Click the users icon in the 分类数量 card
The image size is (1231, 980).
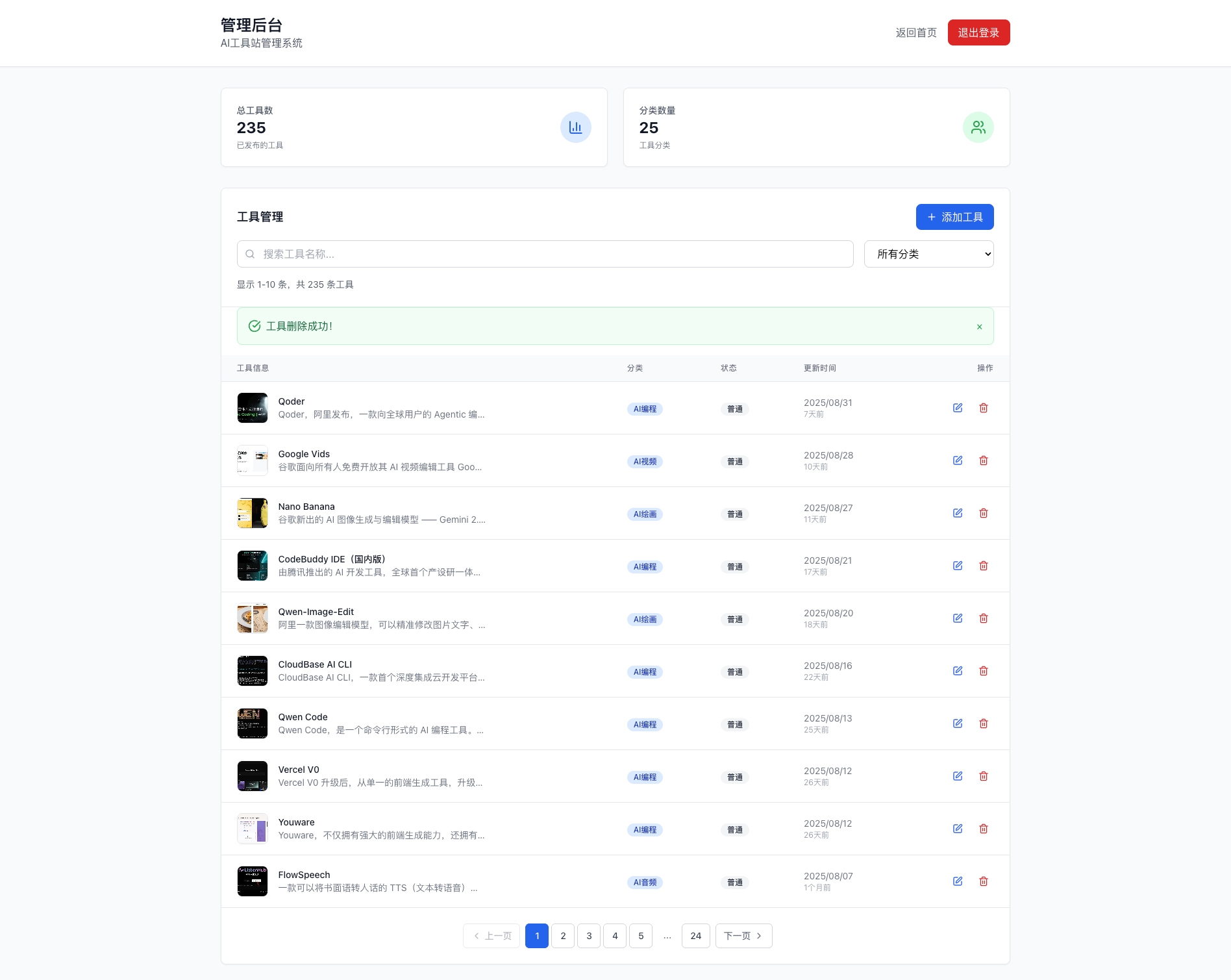[978, 127]
